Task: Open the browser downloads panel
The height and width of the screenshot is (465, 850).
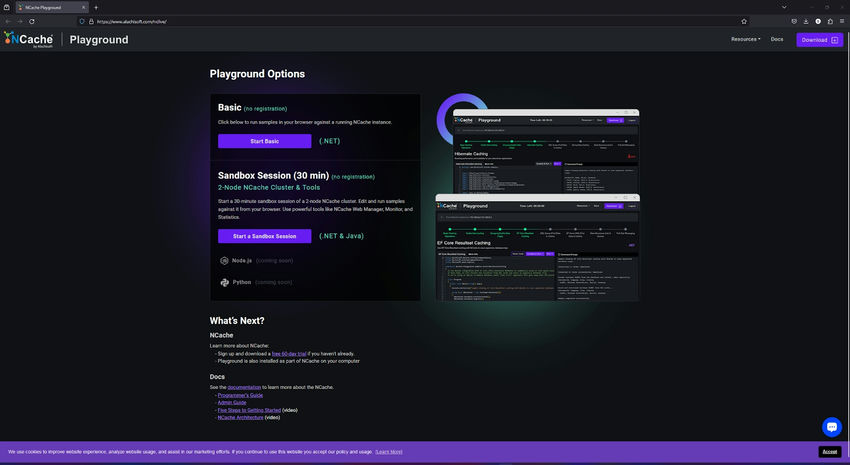Action: pyautogui.click(x=806, y=21)
